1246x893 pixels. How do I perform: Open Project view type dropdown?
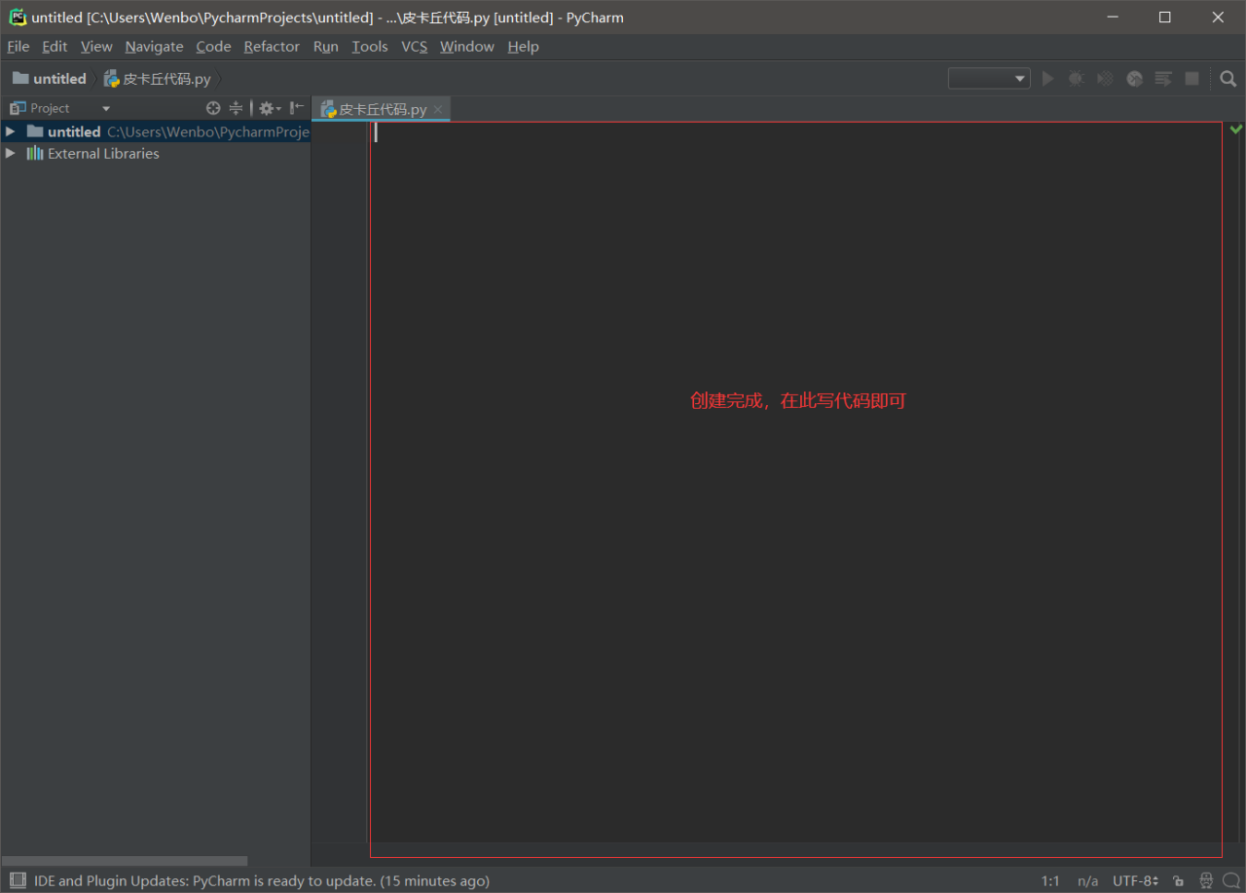click(106, 108)
